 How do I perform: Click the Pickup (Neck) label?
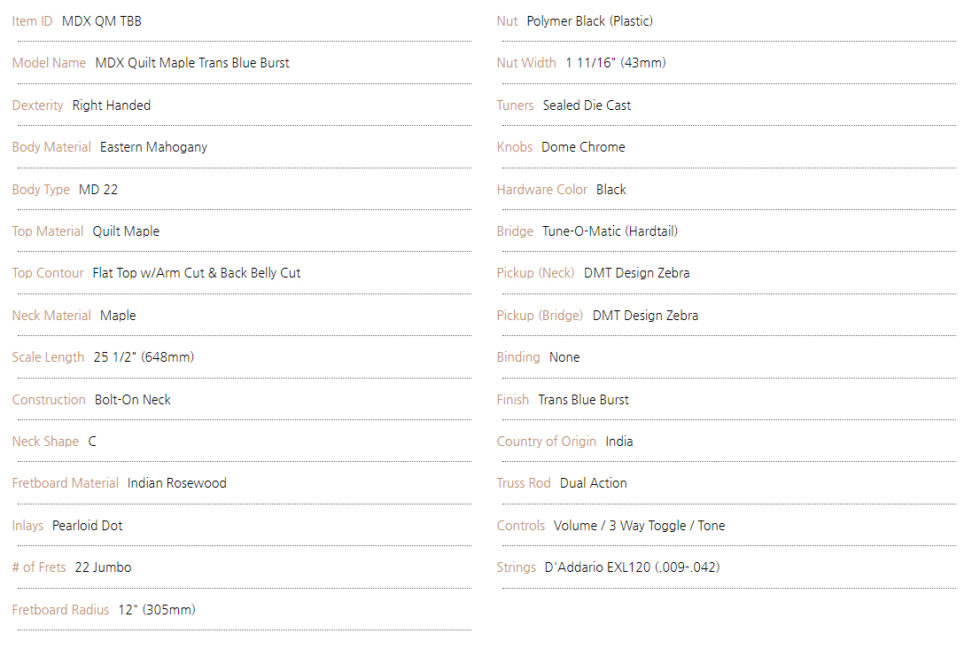(536, 273)
